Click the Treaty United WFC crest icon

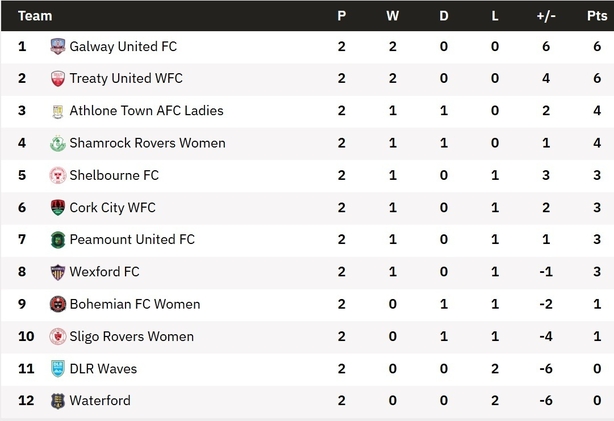(58, 78)
